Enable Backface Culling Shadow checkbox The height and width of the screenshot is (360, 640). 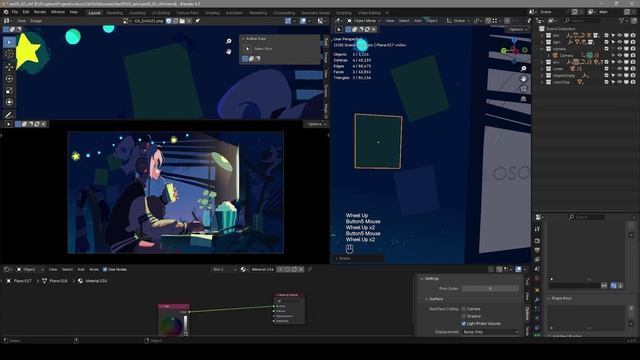(x=464, y=316)
